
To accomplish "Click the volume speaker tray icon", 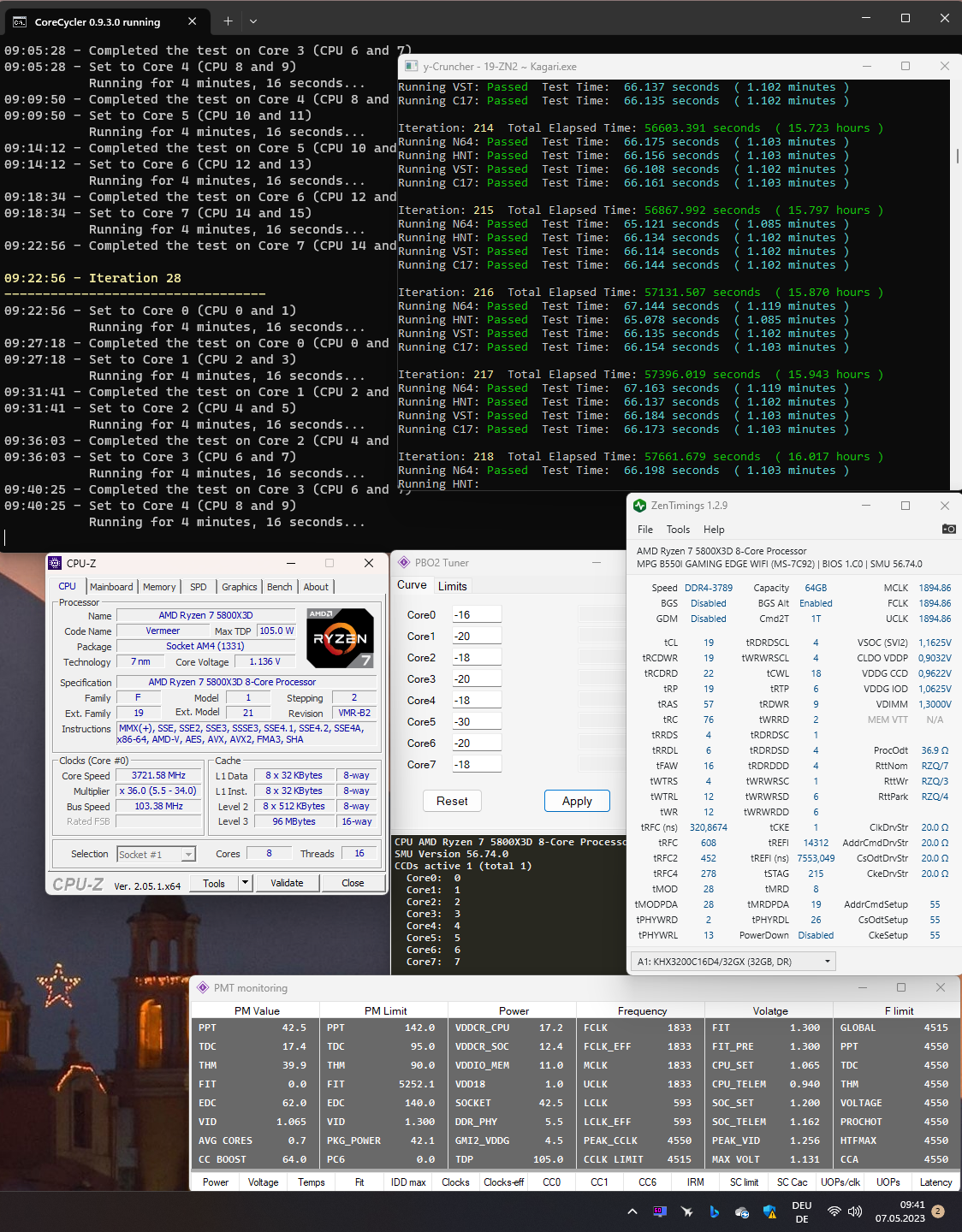I will [854, 1211].
